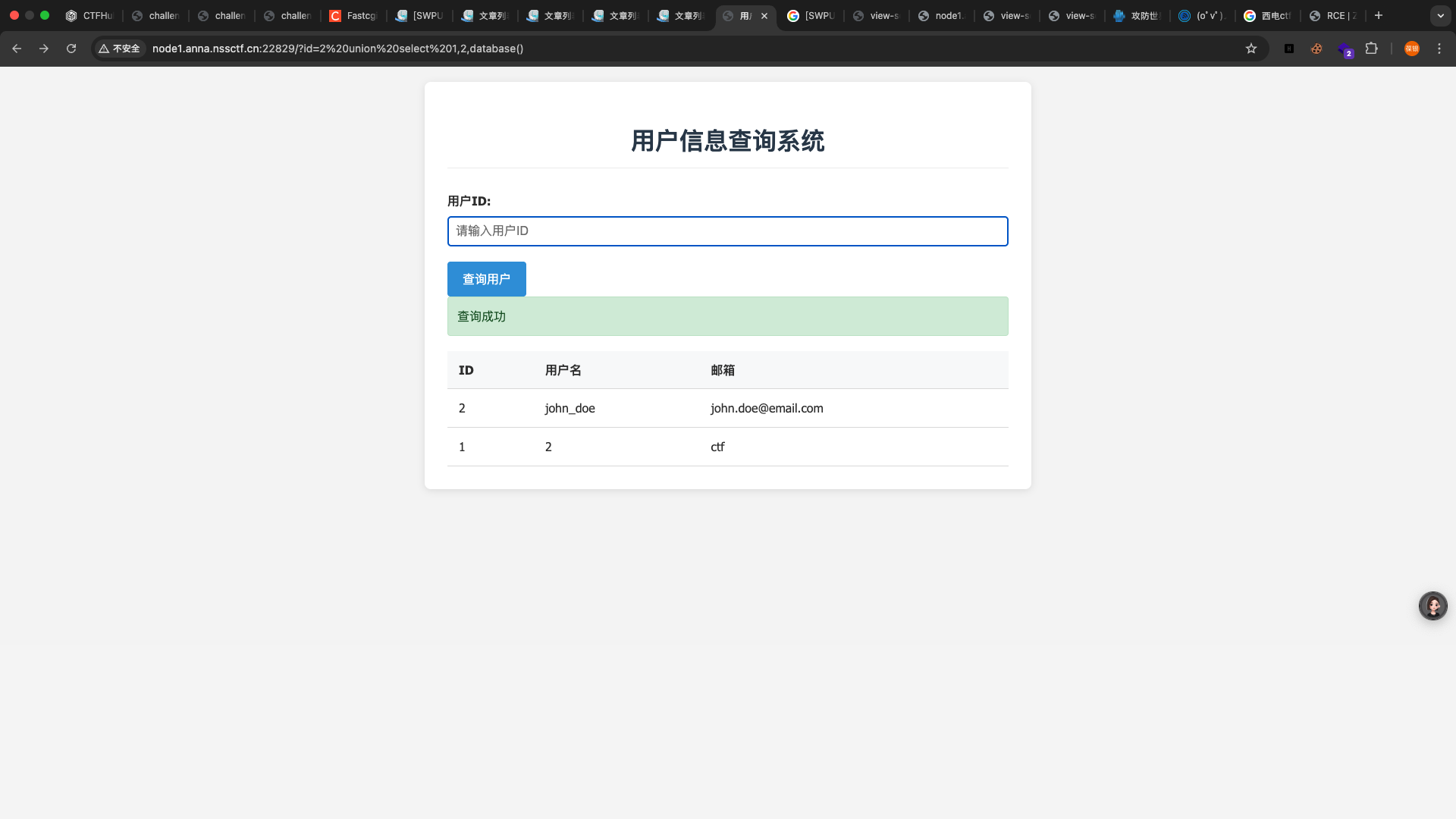This screenshot has height=819, width=1456.
Task: Open the purple extension with badge 2
Action: coord(1345,50)
